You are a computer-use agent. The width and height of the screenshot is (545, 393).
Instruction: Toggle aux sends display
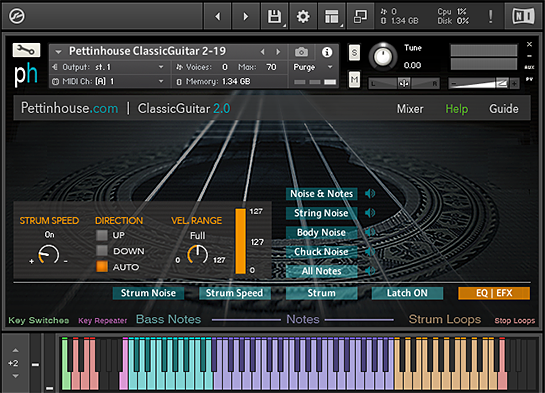point(529,67)
